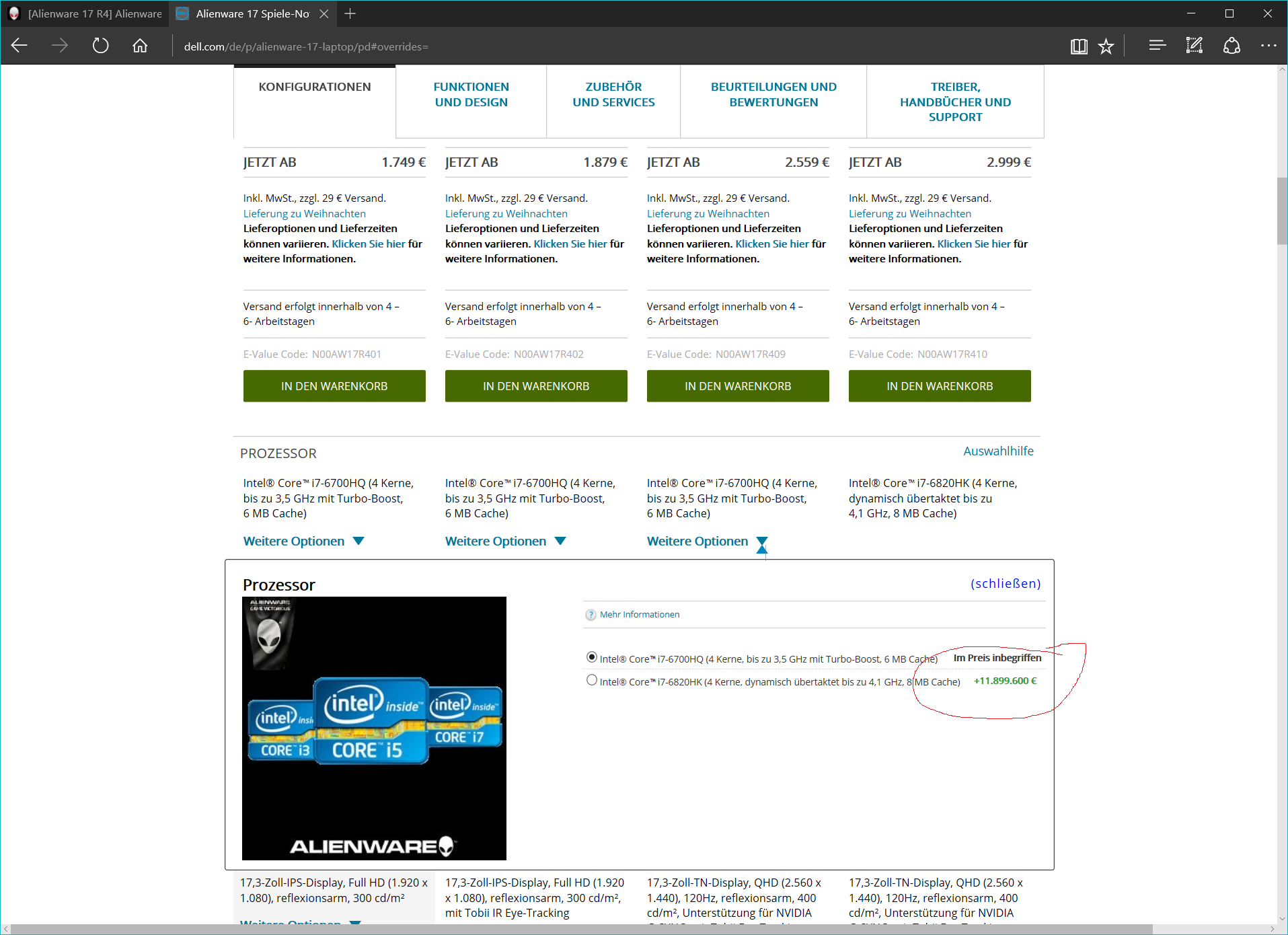Close the Alienware 17 Spiele-No tab
The image size is (1288, 935).
point(324,13)
